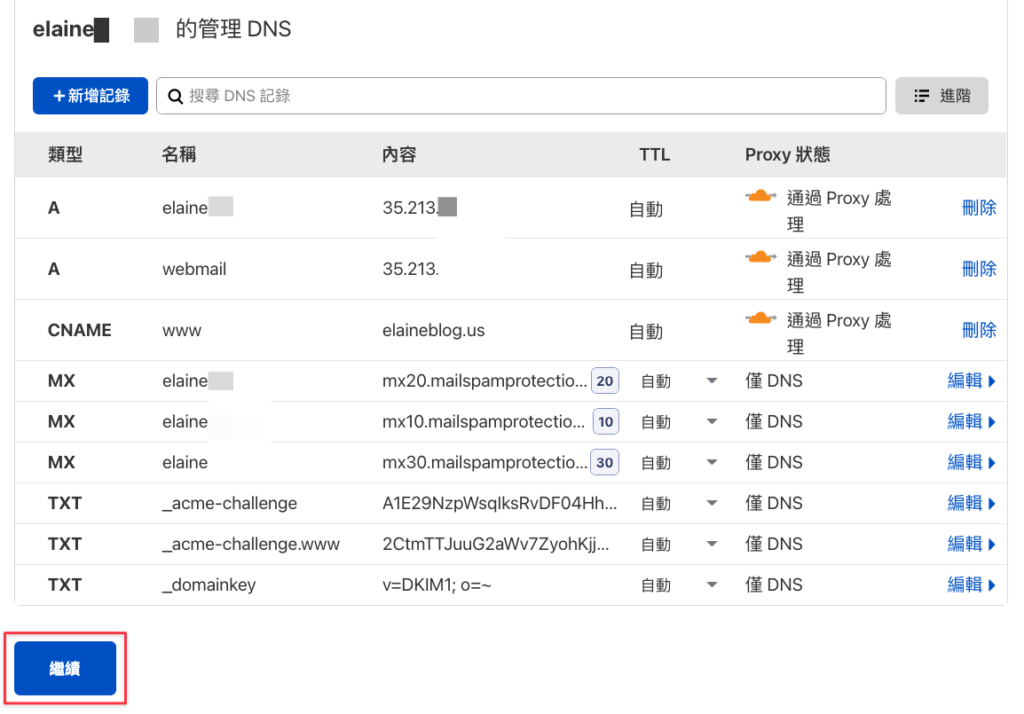Screen dimensions: 1024x714
Task: Open the TTL dropdown for the mx20 MX record
Action: [x=712, y=381]
